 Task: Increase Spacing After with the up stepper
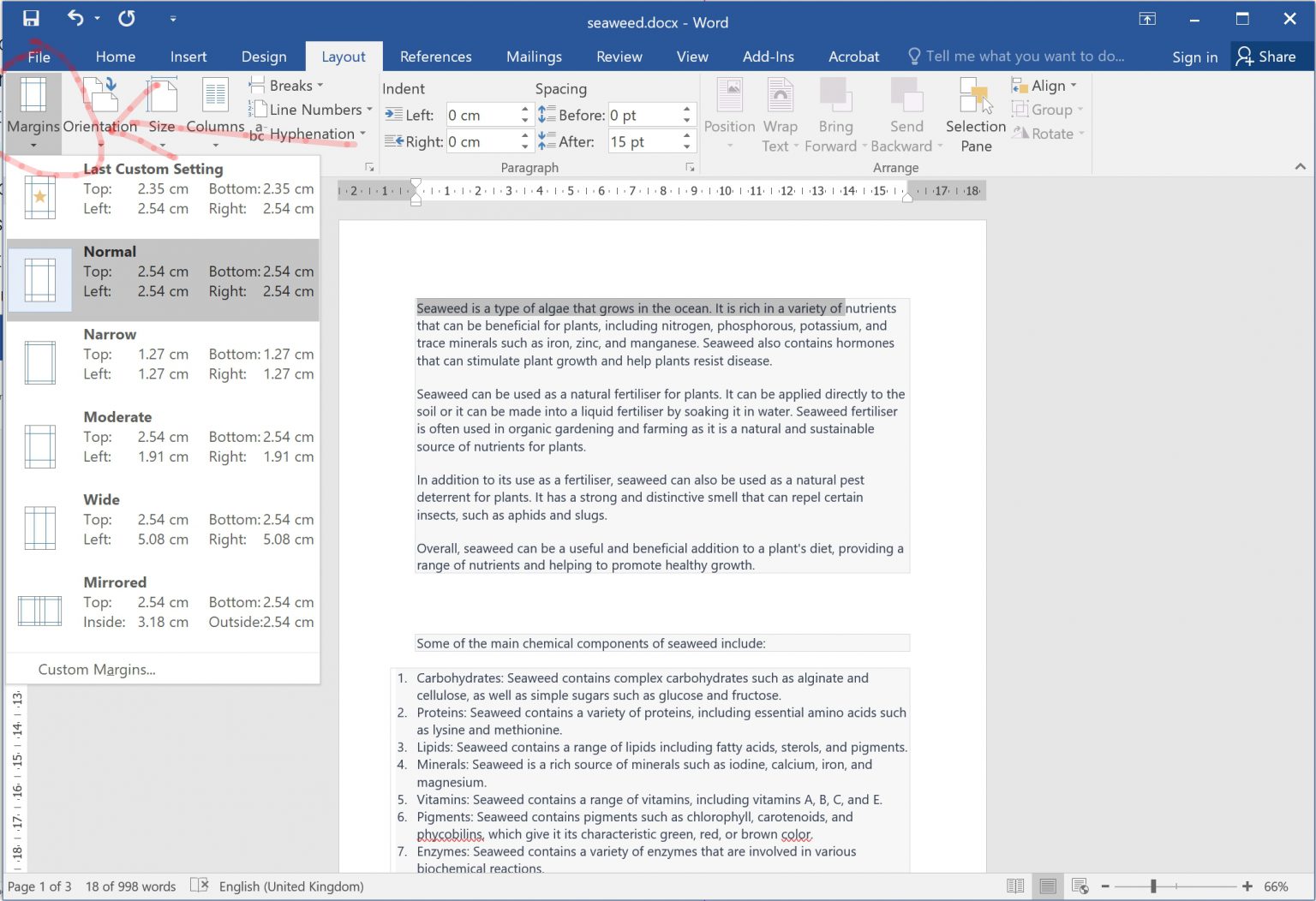pyautogui.click(x=685, y=135)
